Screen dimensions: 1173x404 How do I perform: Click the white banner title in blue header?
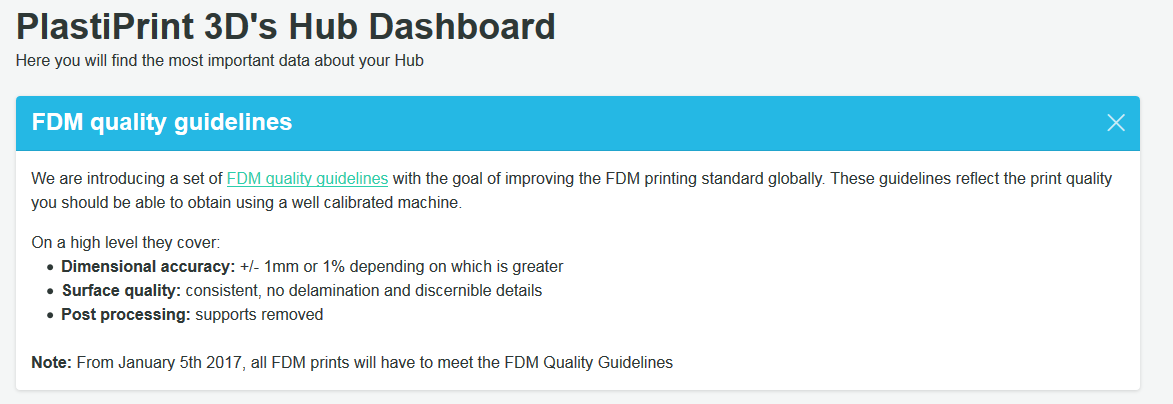coord(162,123)
